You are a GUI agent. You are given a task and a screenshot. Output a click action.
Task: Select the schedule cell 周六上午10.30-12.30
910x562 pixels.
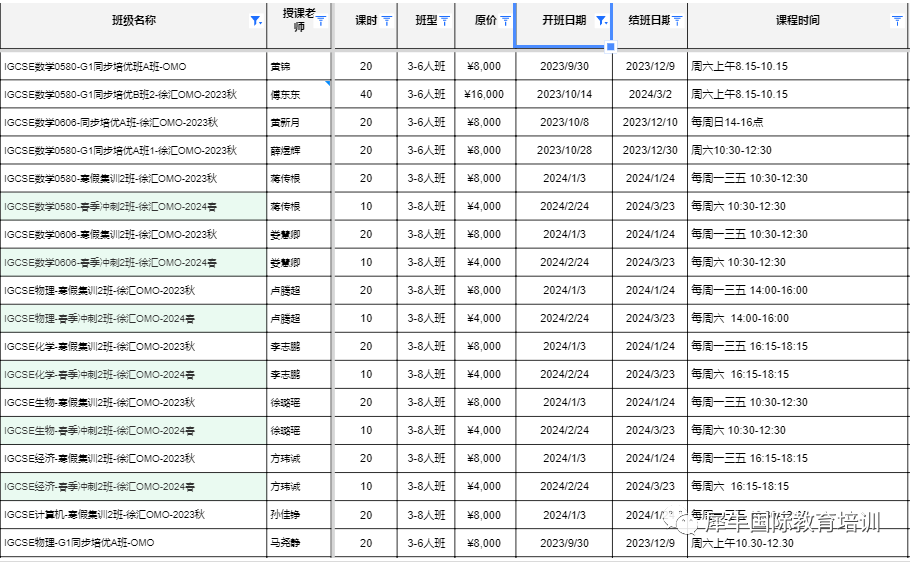coord(799,542)
